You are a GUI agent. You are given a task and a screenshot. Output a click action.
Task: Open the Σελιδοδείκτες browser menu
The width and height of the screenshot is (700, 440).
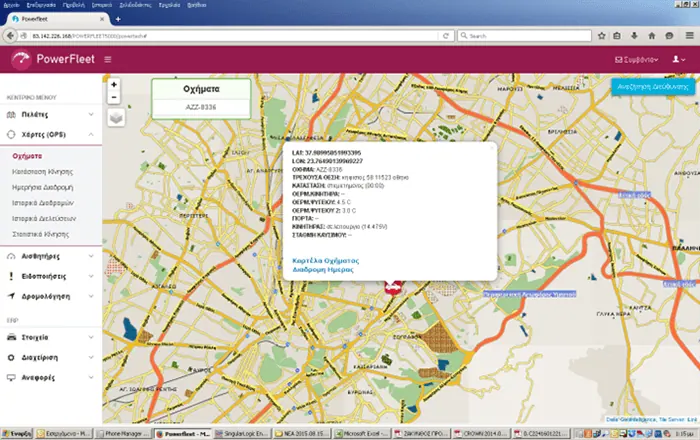135,5
